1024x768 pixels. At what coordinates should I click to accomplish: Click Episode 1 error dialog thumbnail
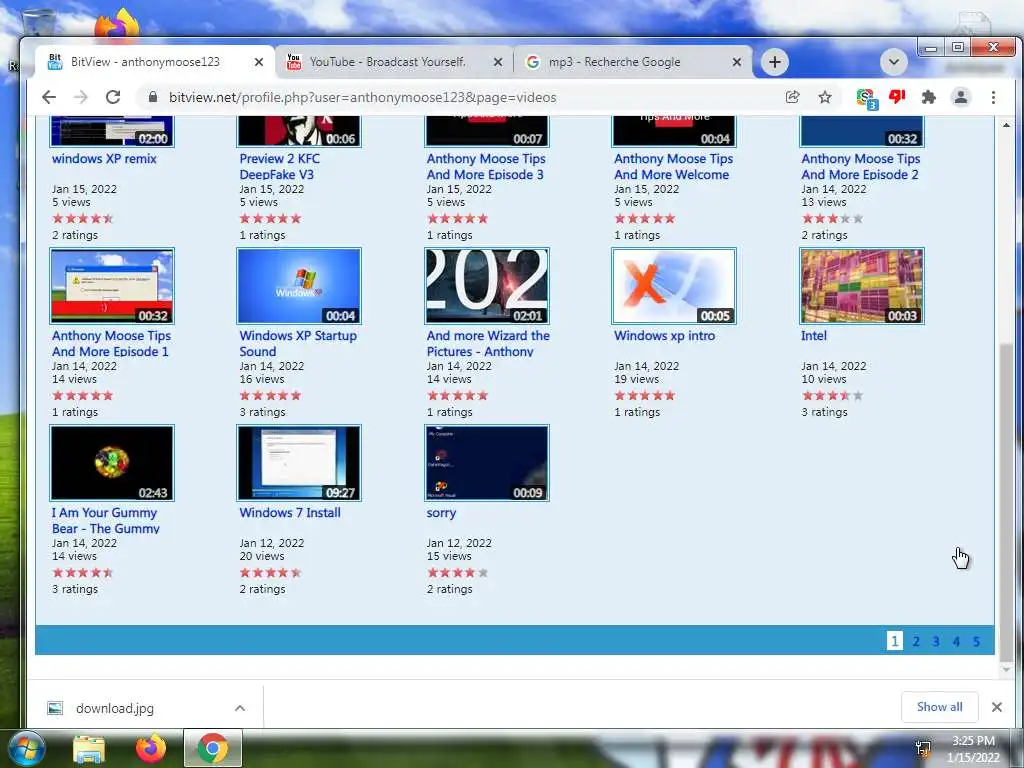pyautogui.click(x=112, y=286)
